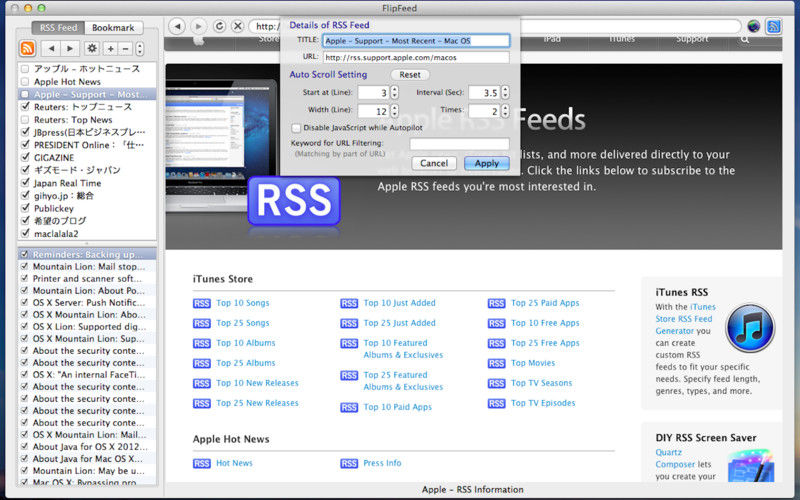Click the browser forward button

tap(198, 26)
